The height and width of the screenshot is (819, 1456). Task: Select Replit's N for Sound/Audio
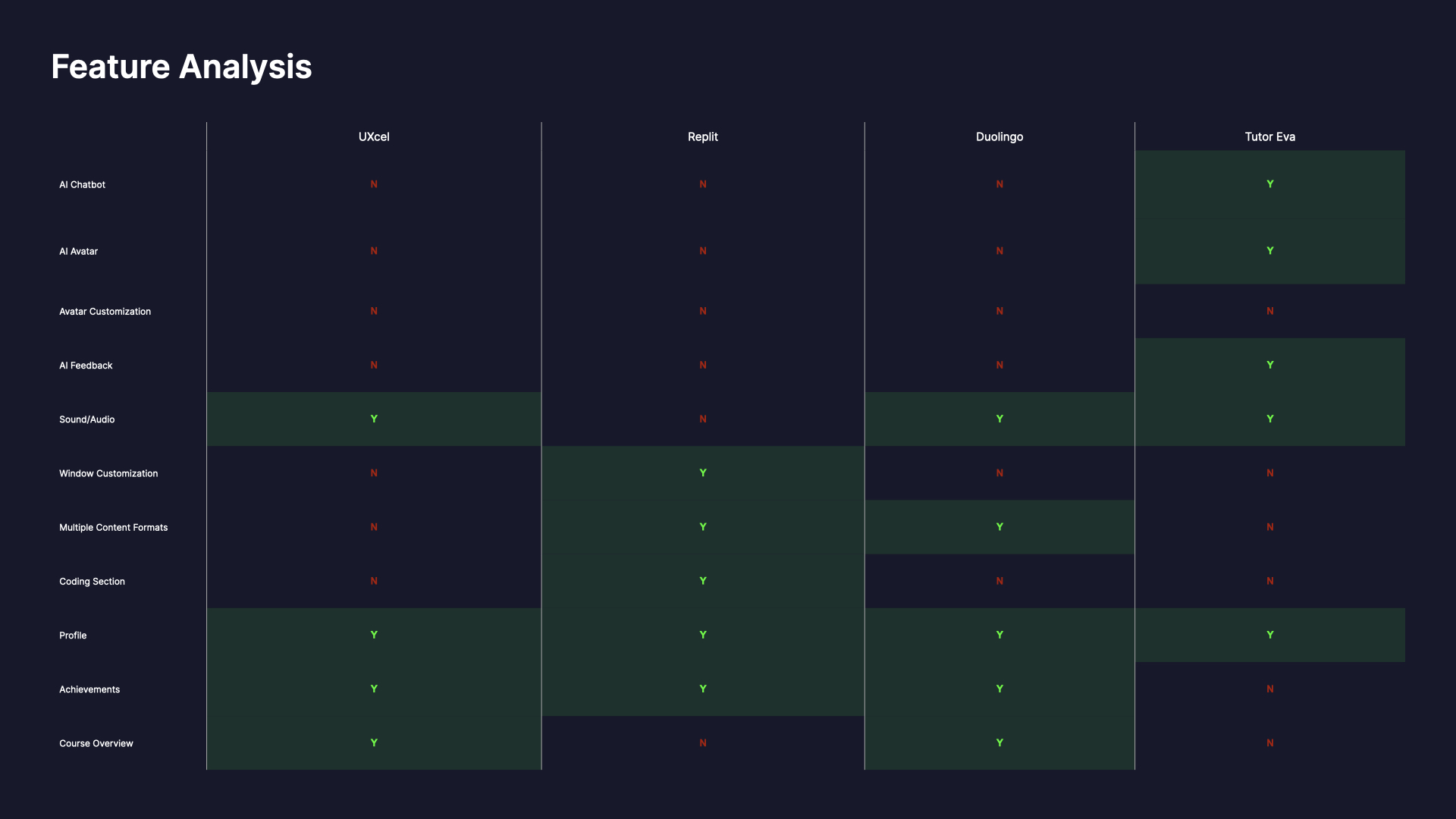pyautogui.click(x=703, y=419)
